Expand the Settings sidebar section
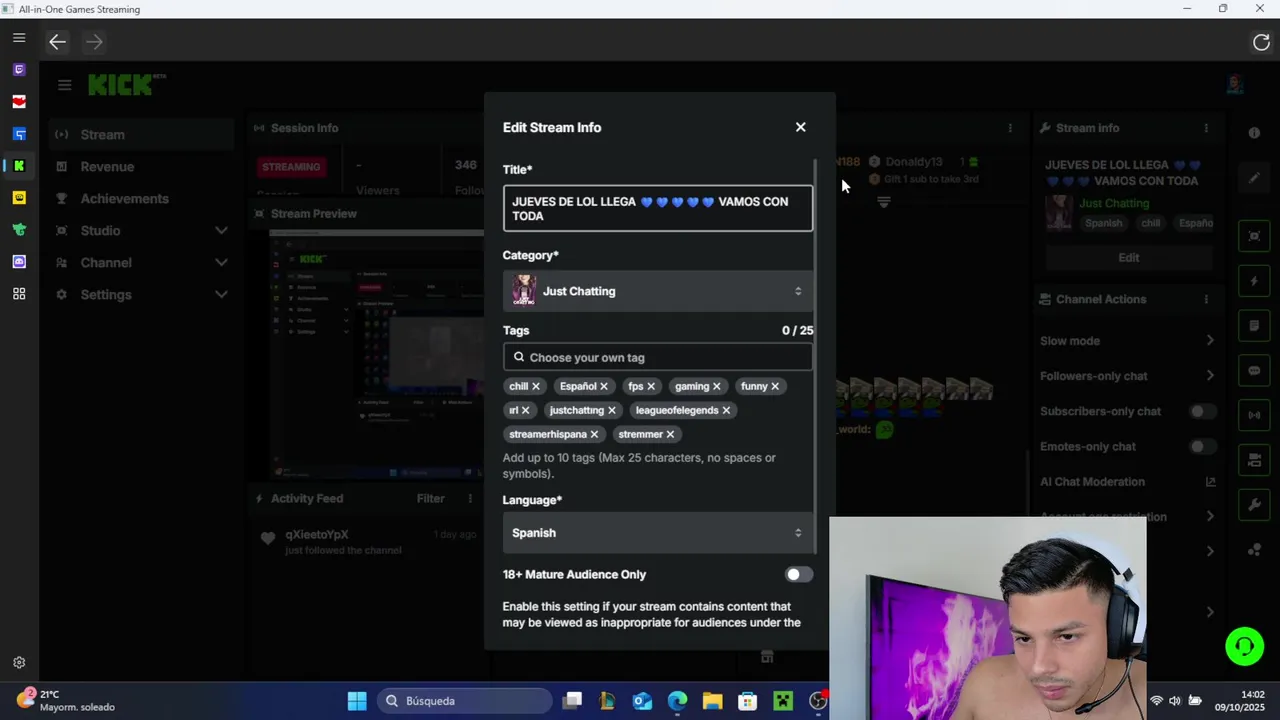This screenshot has width=1280, height=720. tap(221, 294)
